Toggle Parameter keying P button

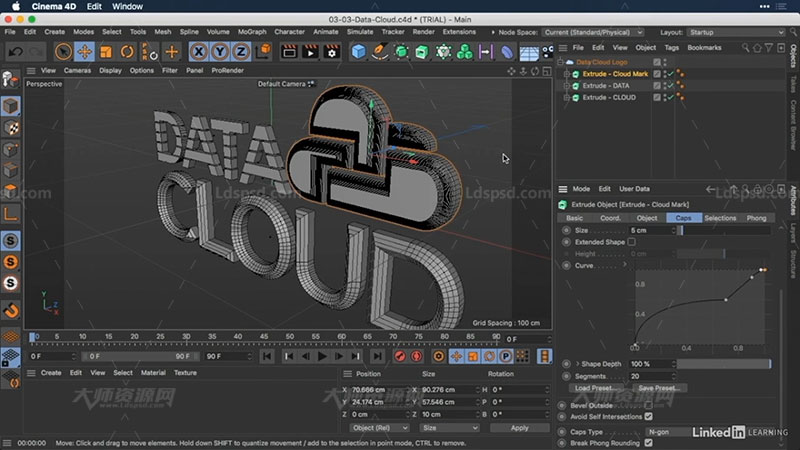505,356
